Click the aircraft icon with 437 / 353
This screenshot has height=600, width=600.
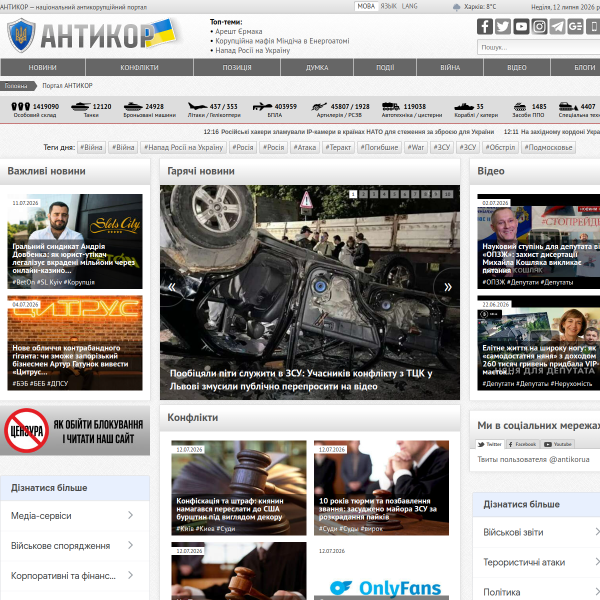click(x=197, y=106)
